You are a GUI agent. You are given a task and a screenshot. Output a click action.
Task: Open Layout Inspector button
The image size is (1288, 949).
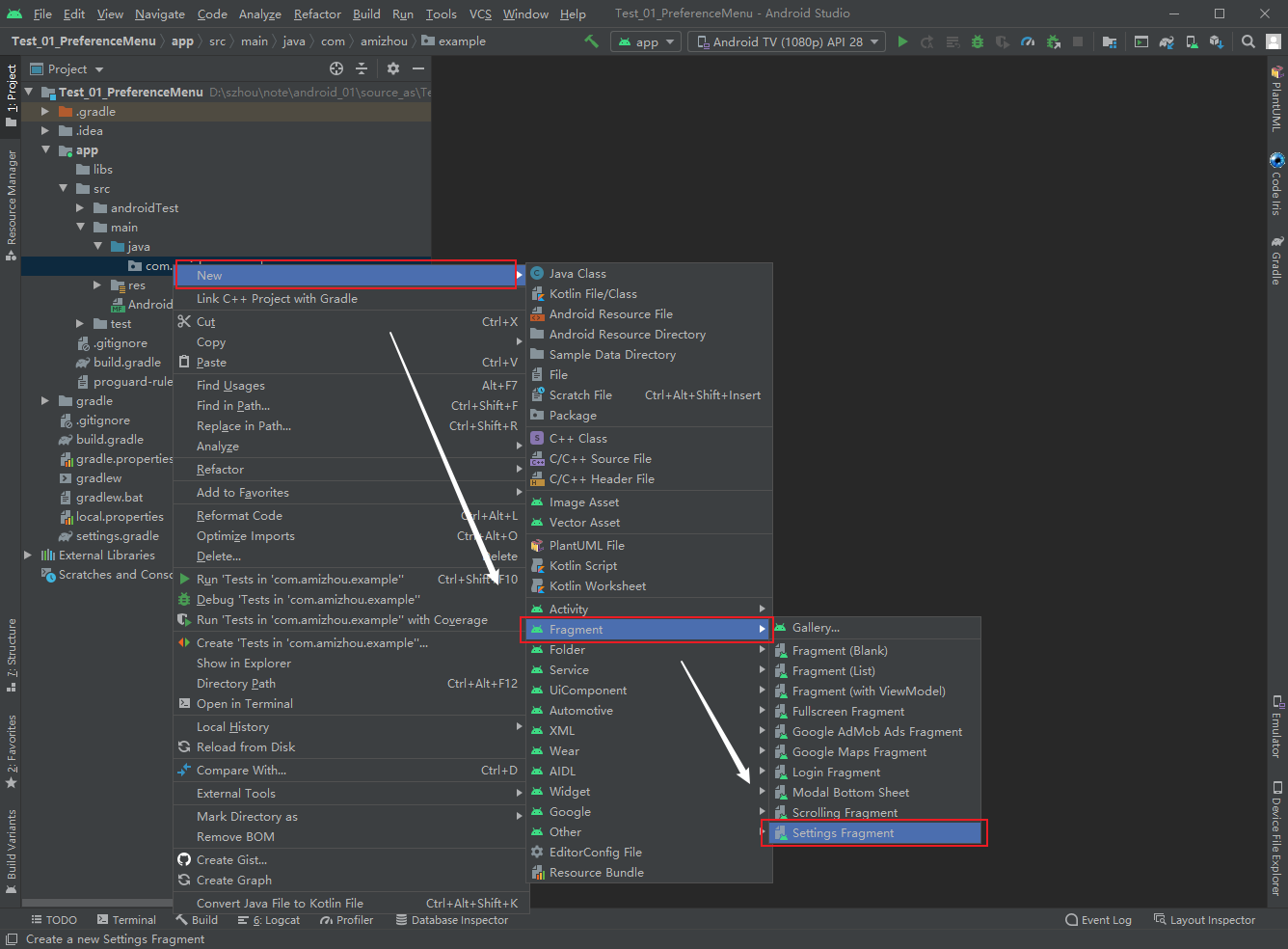[x=1204, y=920]
